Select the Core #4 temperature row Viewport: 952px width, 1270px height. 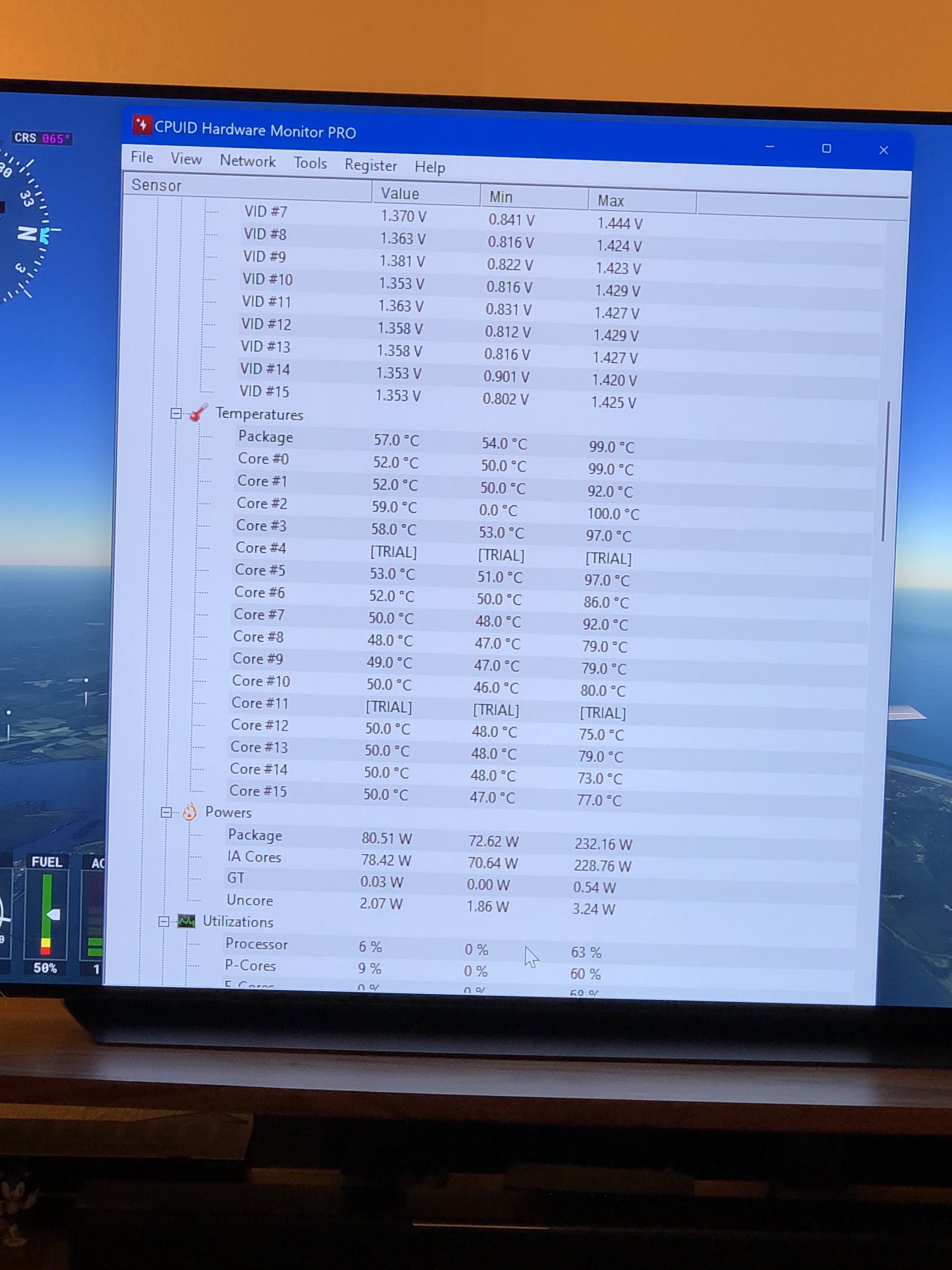(x=261, y=548)
